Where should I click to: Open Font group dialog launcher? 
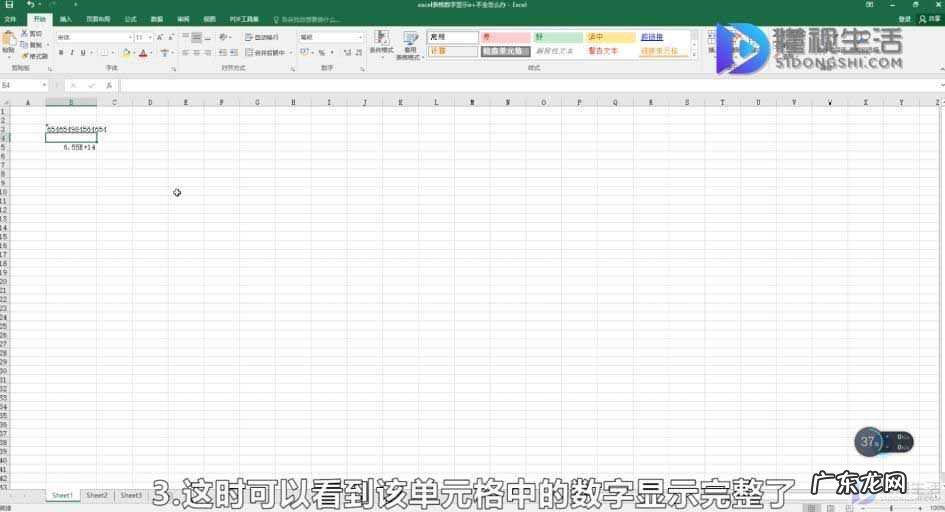click(x=174, y=69)
